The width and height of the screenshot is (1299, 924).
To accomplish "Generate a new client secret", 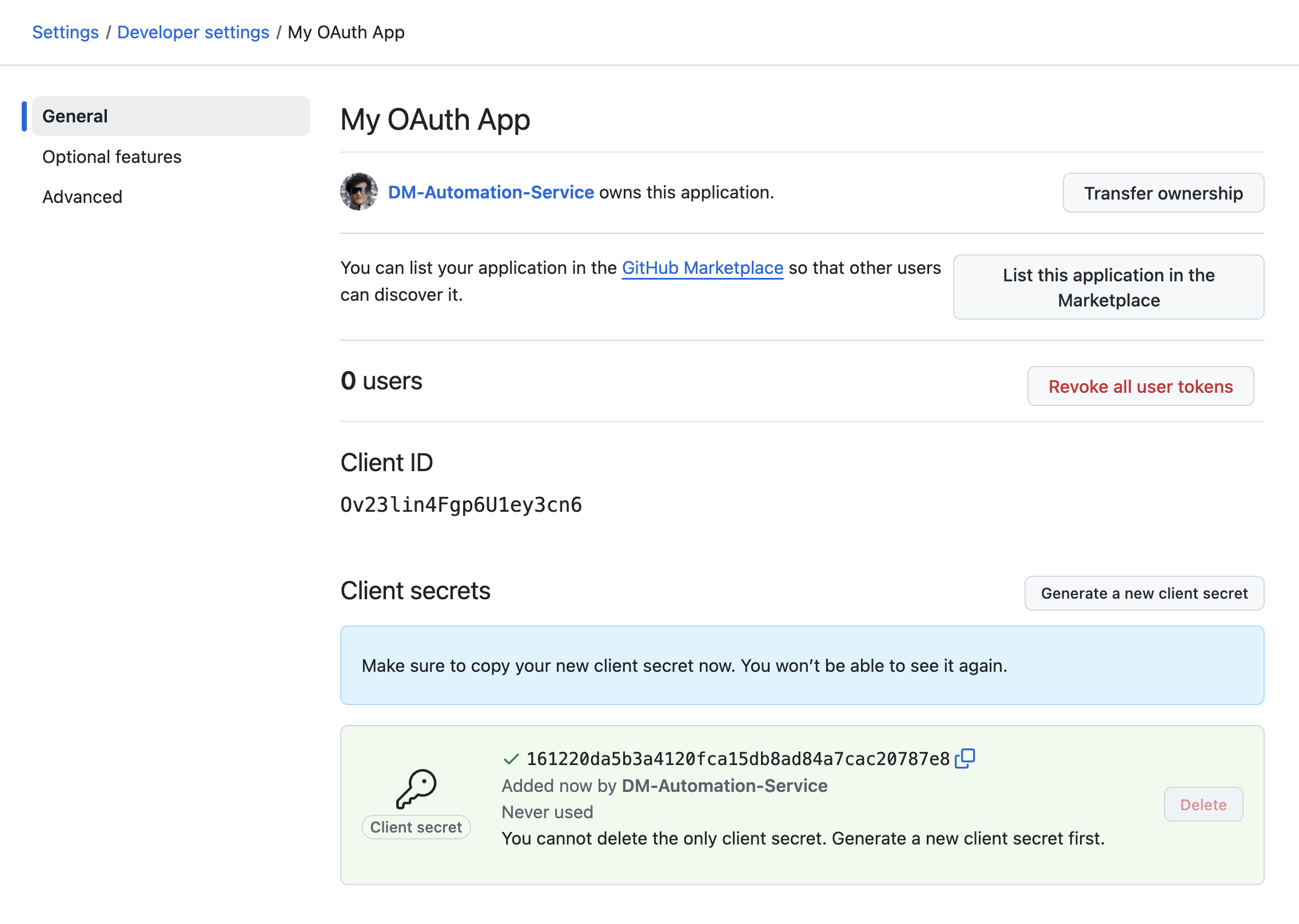I will tap(1144, 594).
